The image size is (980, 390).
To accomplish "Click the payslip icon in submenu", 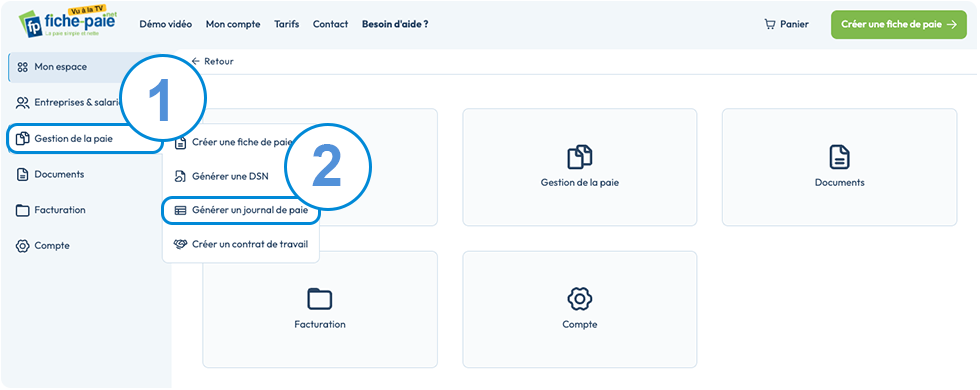I will [181, 142].
